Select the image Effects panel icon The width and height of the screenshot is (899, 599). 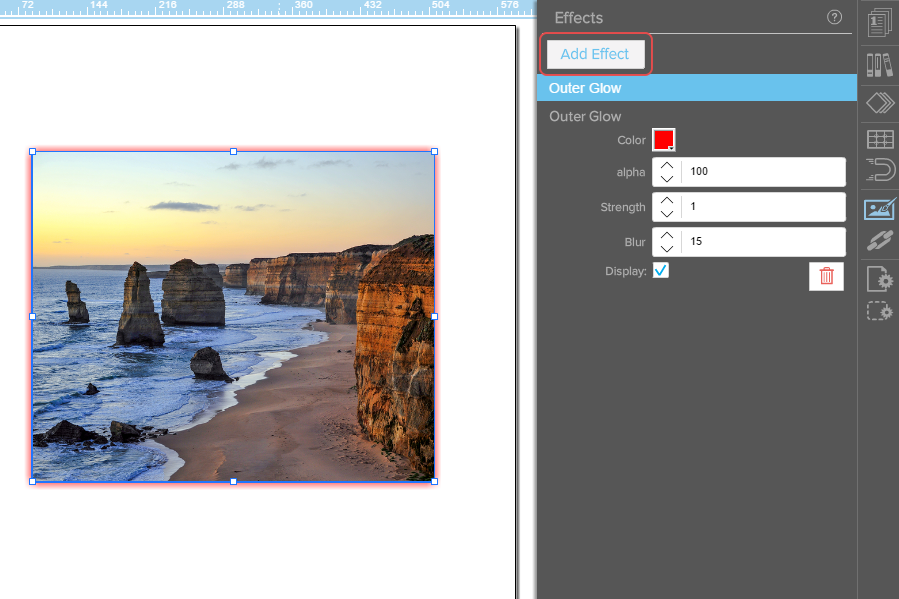(879, 208)
